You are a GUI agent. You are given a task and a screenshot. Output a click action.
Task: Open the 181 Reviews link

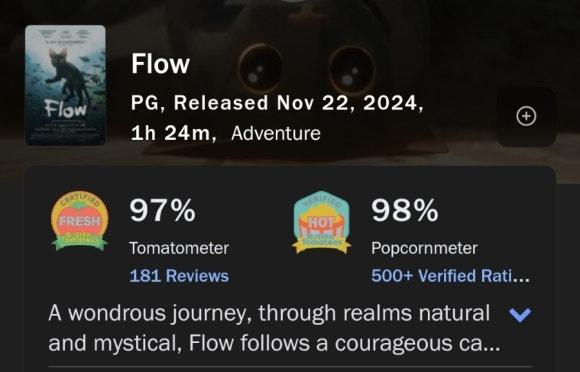tap(179, 276)
